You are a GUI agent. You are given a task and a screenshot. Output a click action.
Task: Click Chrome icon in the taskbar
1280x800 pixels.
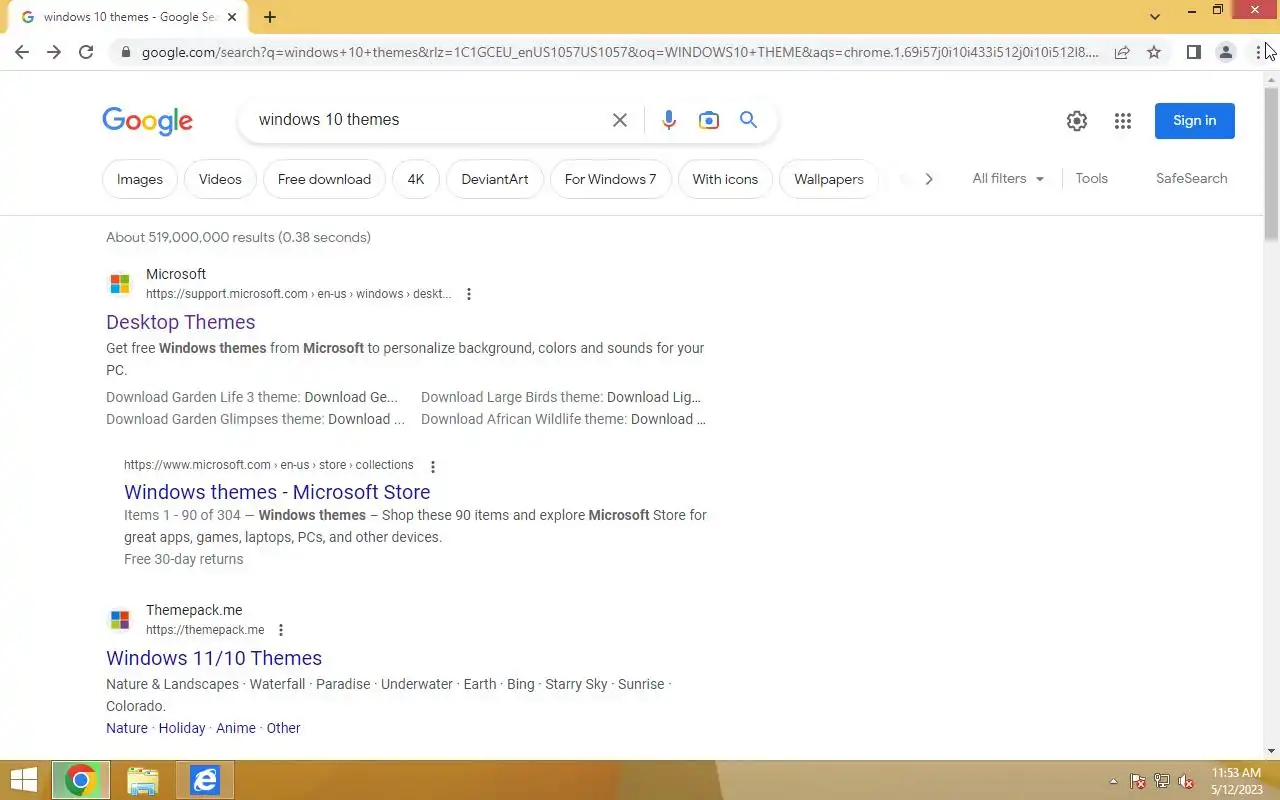point(81,780)
